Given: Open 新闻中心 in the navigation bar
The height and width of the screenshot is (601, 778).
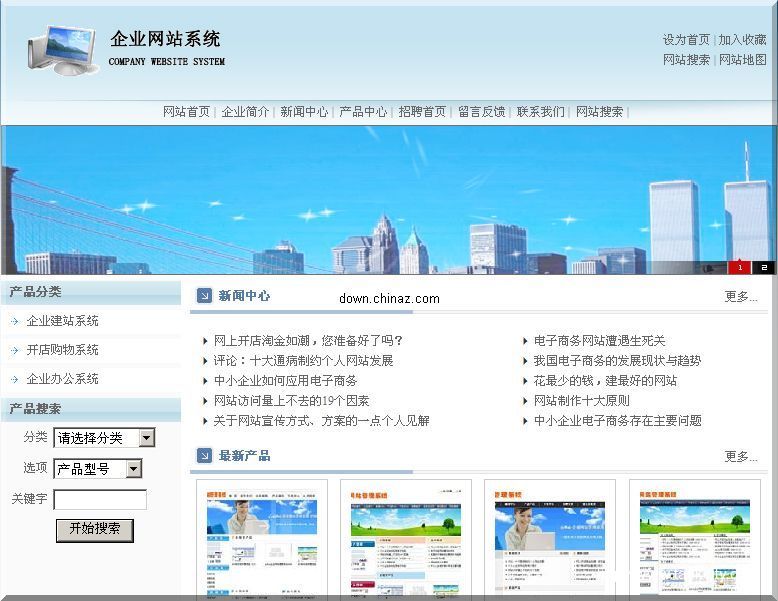Looking at the screenshot, I should pos(304,112).
